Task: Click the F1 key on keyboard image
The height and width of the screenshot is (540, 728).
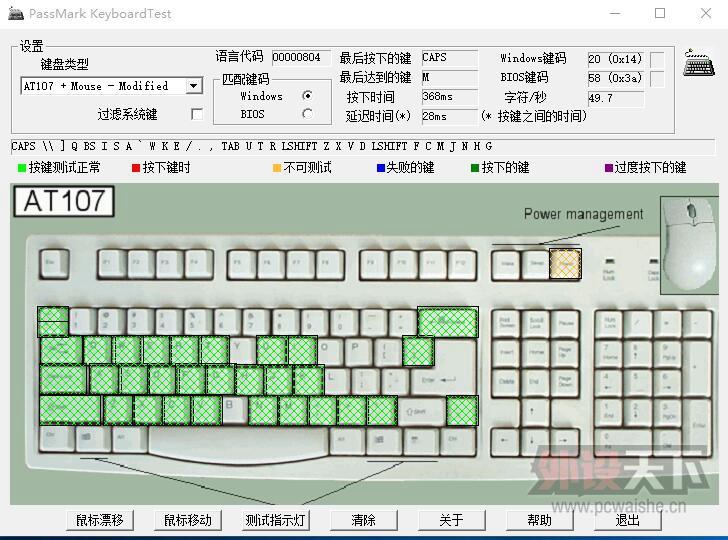Action: [112, 265]
